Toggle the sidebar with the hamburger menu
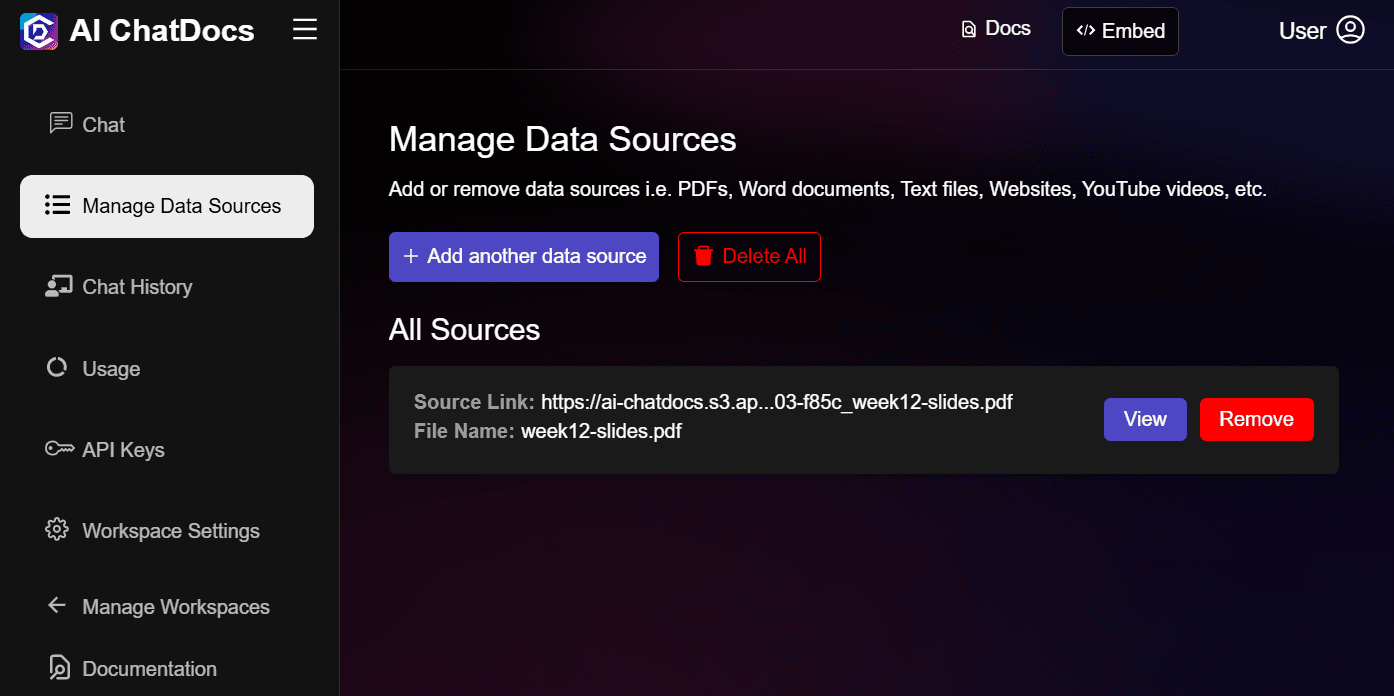This screenshot has height=696, width=1394. point(304,29)
